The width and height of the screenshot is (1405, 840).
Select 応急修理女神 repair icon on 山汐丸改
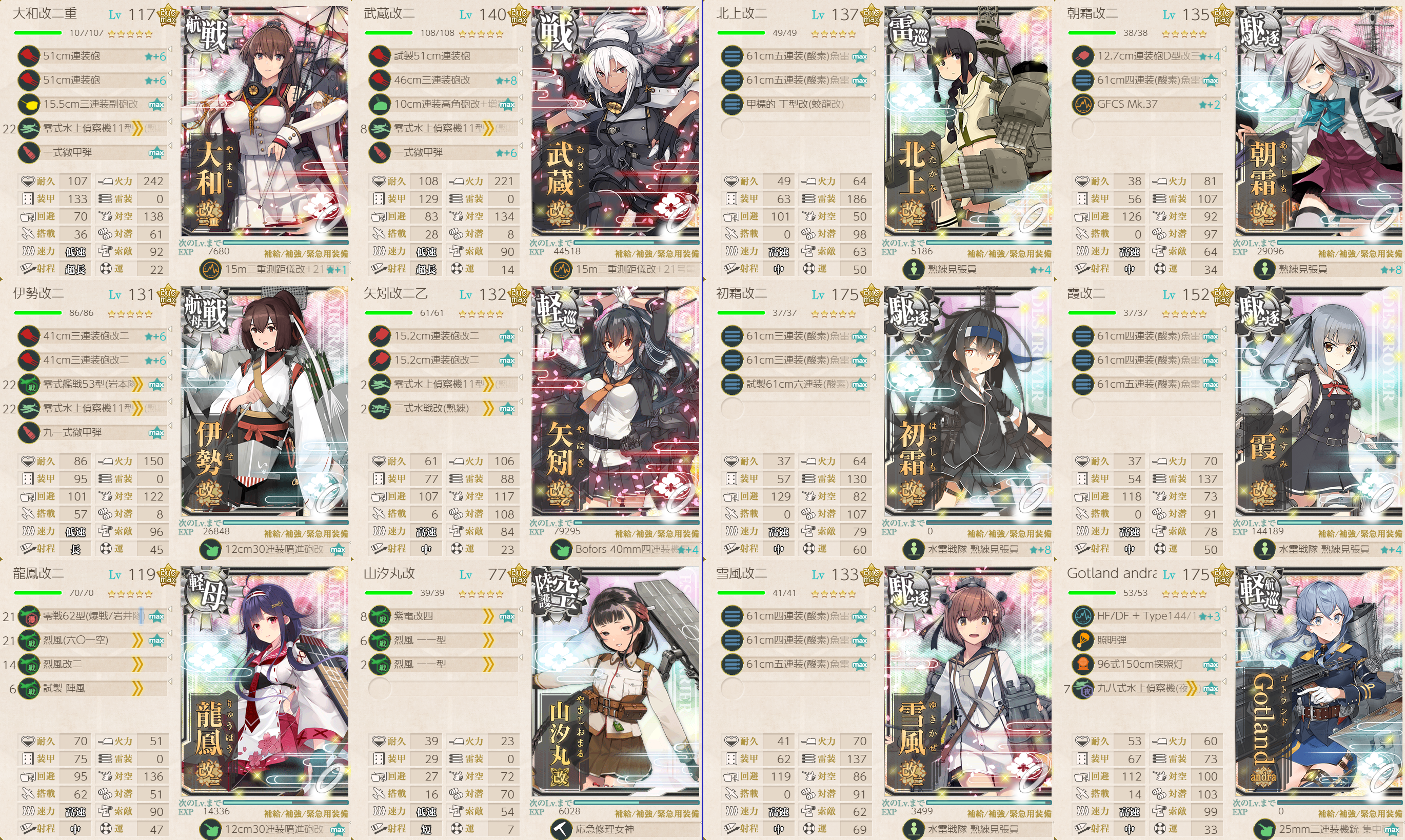pyautogui.click(x=561, y=829)
